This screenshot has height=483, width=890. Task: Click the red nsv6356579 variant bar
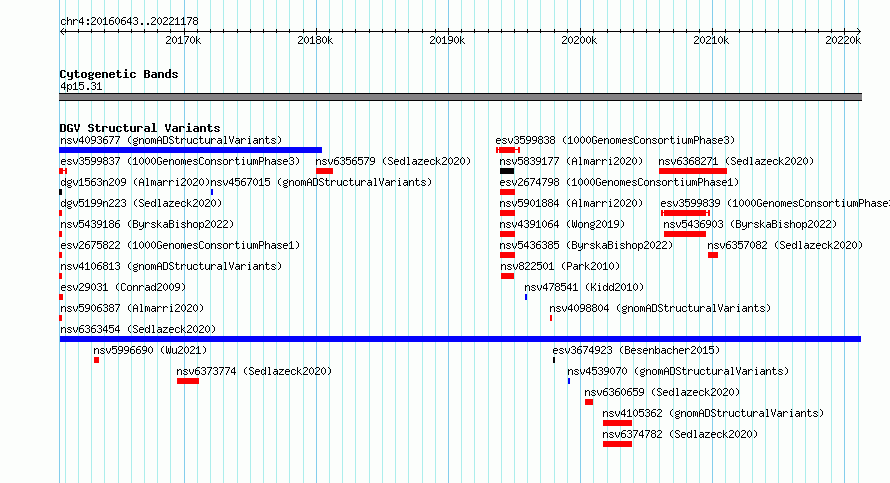pyautogui.click(x=325, y=171)
